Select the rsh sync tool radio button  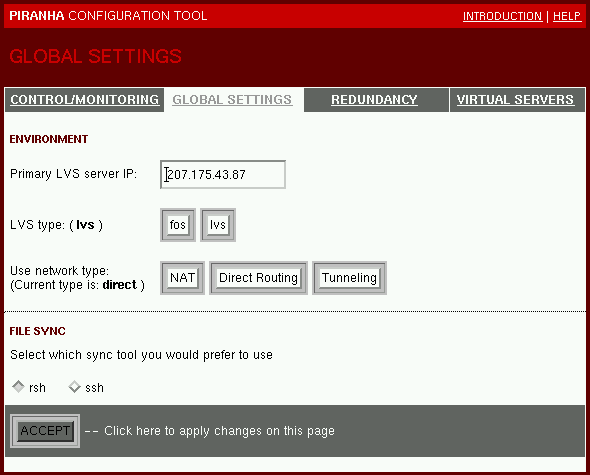click(18, 387)
